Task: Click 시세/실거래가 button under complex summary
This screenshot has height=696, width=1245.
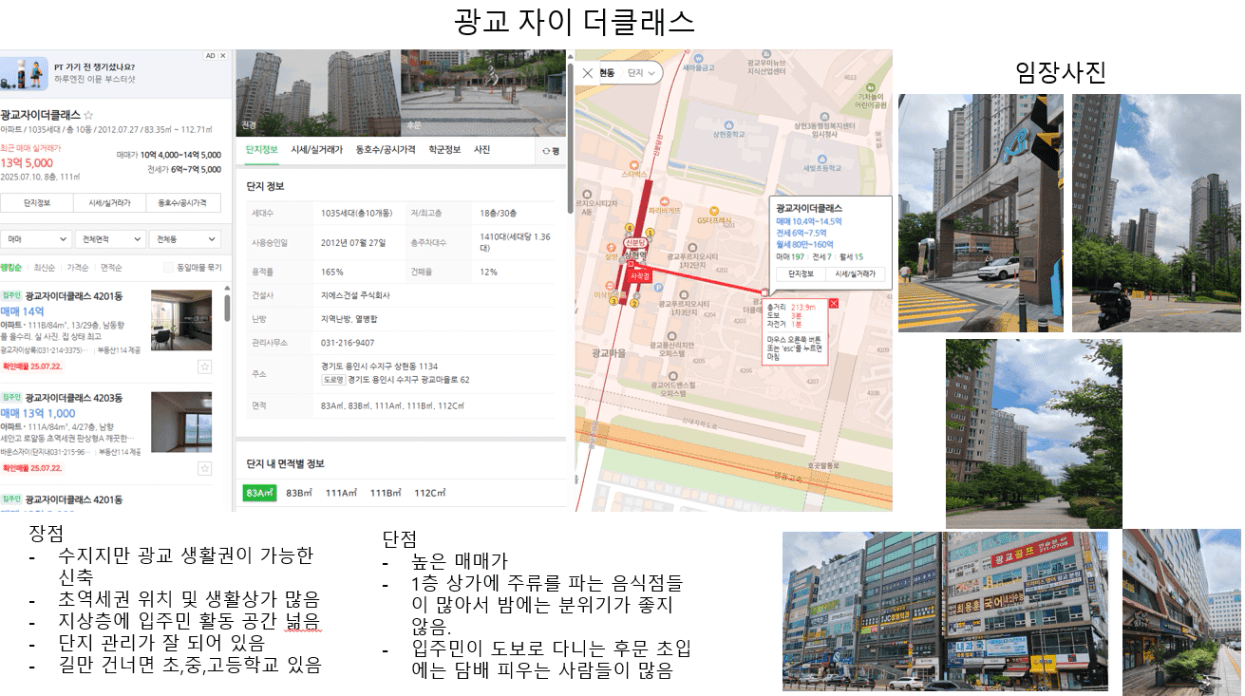Action: click(x=110, y=203)
